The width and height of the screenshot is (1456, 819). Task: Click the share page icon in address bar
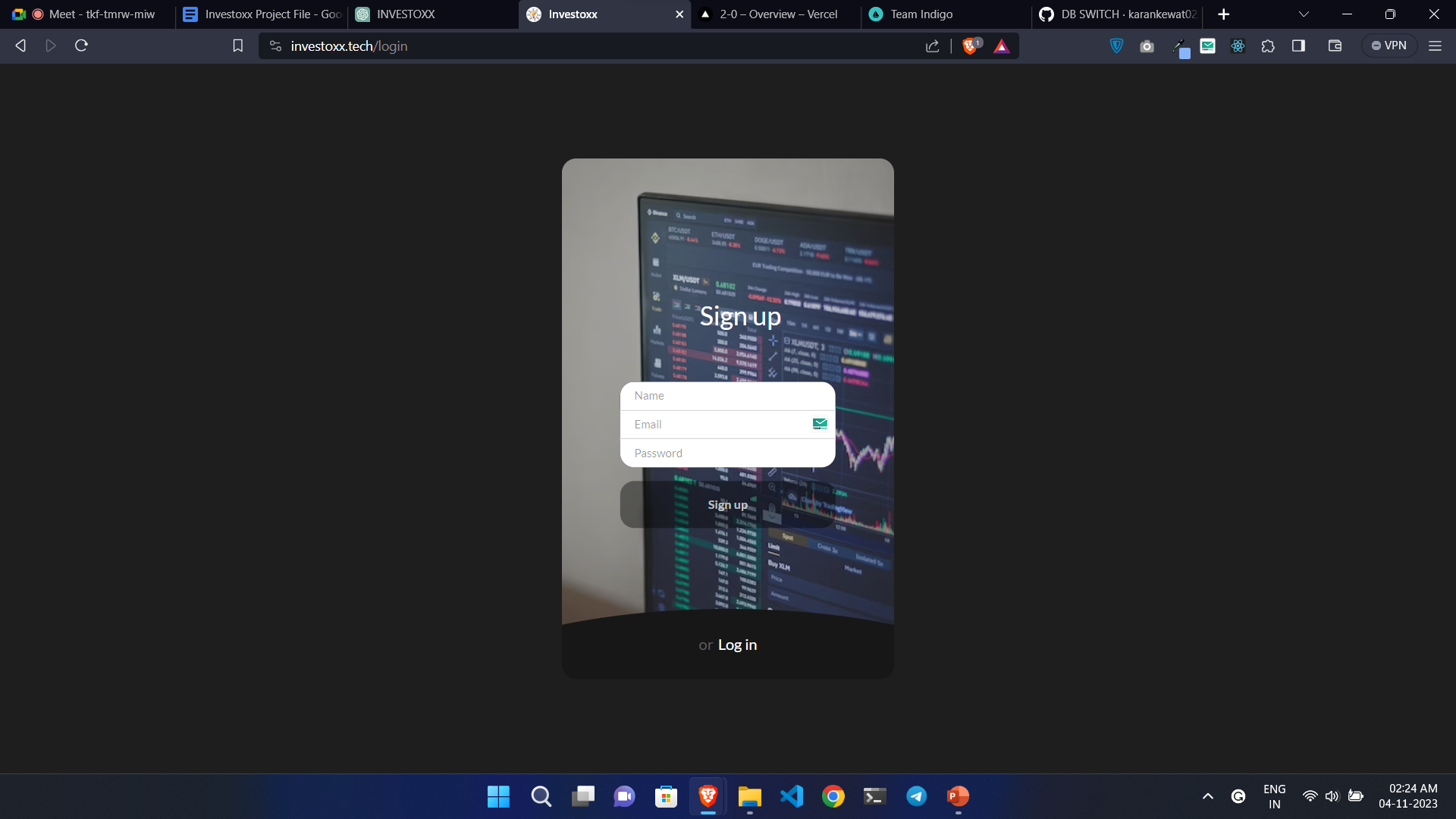(x=933, y=46)
